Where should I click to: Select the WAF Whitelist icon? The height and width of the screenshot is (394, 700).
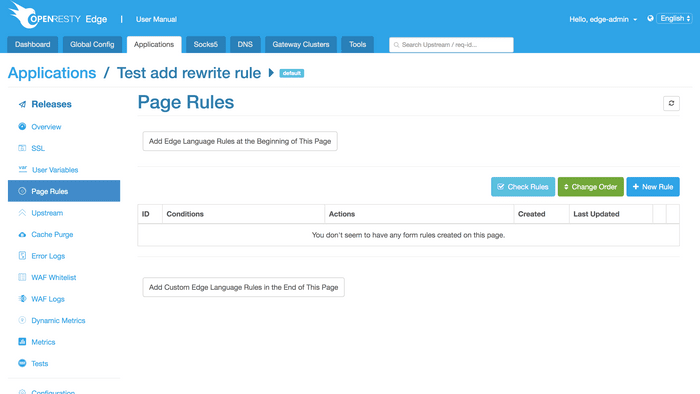[x=22, y=277]
